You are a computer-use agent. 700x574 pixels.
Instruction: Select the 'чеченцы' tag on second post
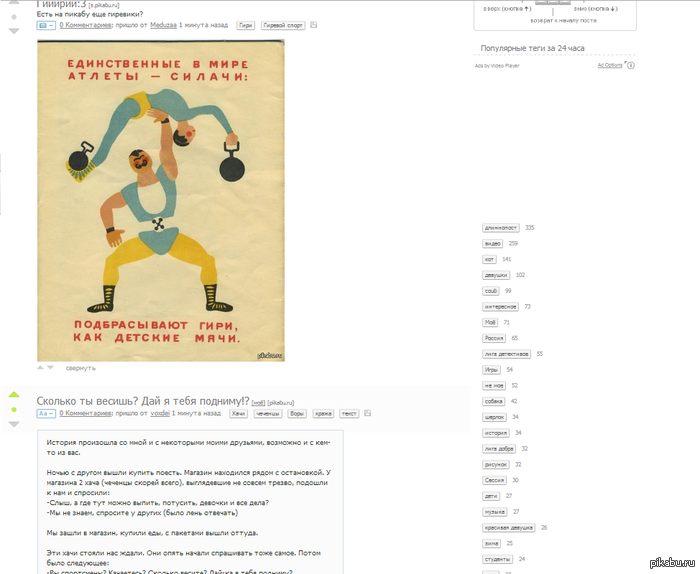pyautogui.click(x=268, y=413)
